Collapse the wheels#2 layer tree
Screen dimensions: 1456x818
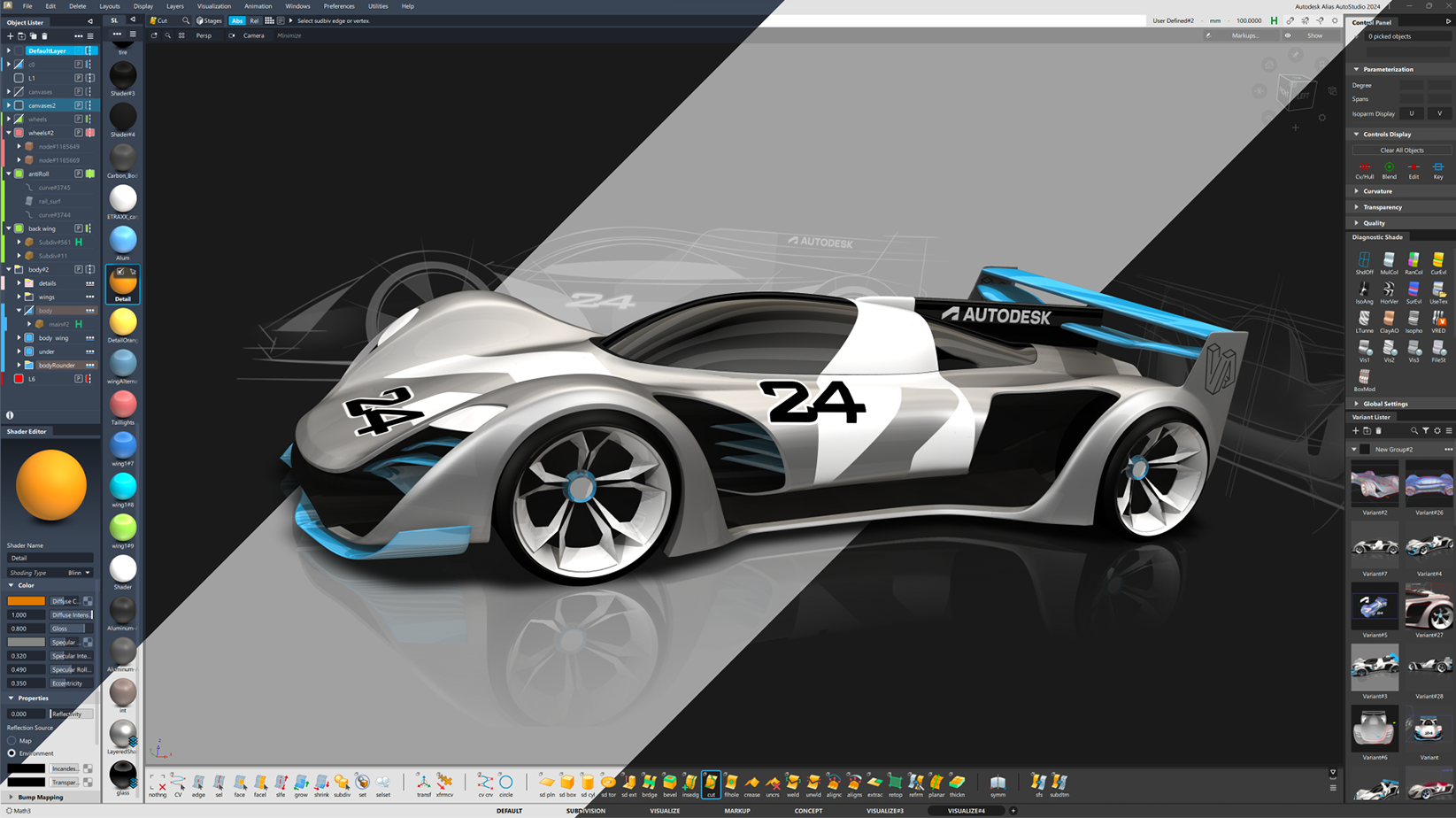click(x=9, y=133)
